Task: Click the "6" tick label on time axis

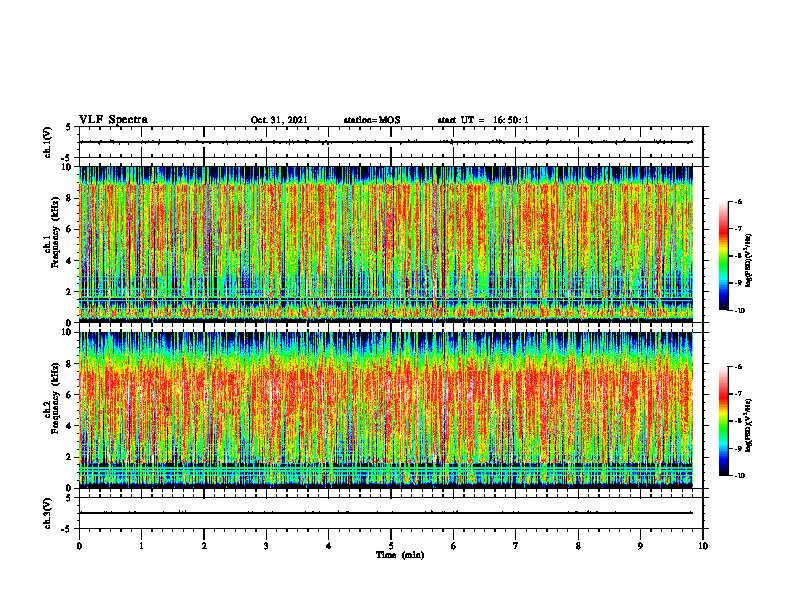Action: click(454, 546)
